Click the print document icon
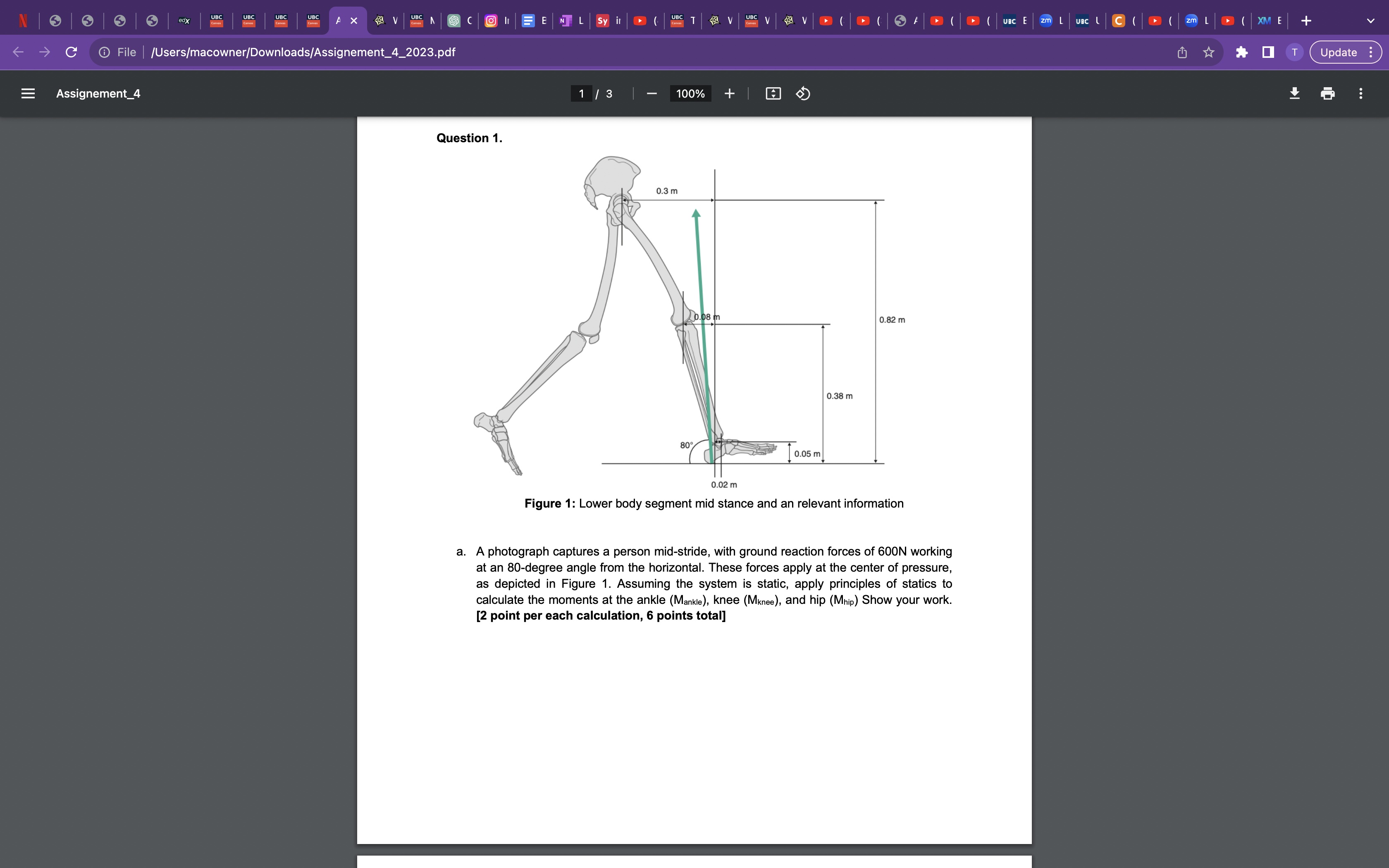1389x868 pixels. (1327, 93)
